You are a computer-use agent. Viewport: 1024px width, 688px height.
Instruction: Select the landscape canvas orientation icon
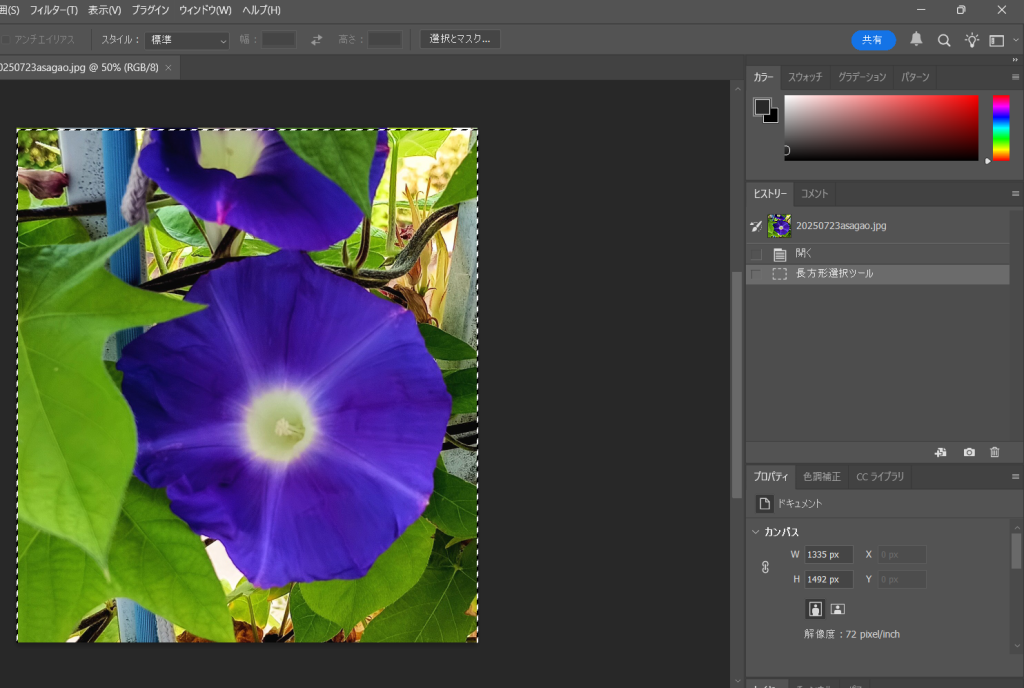coord(838,608)
